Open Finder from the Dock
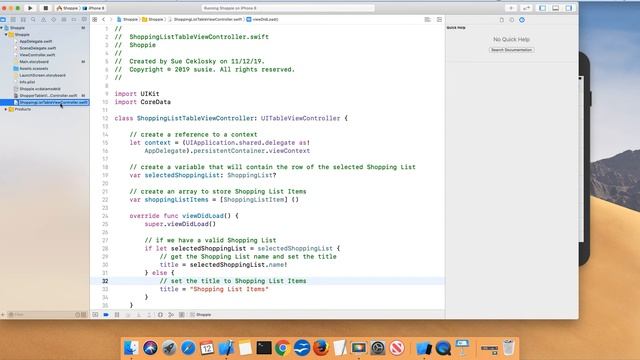The image size is (640, 360). (x=131, y=348)
